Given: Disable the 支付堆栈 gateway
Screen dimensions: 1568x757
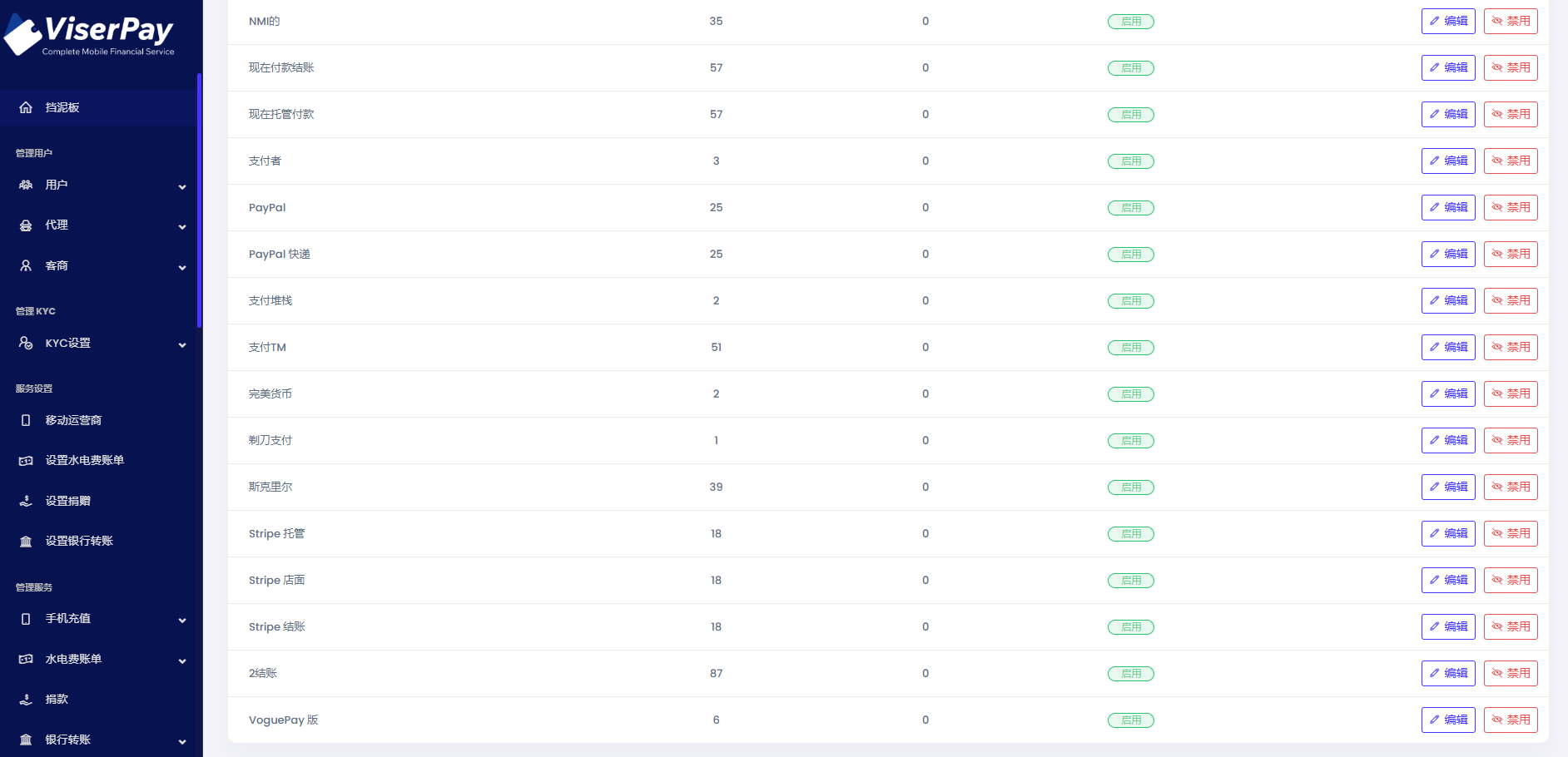Looking at the screenshot, I should click(1511, 300).
